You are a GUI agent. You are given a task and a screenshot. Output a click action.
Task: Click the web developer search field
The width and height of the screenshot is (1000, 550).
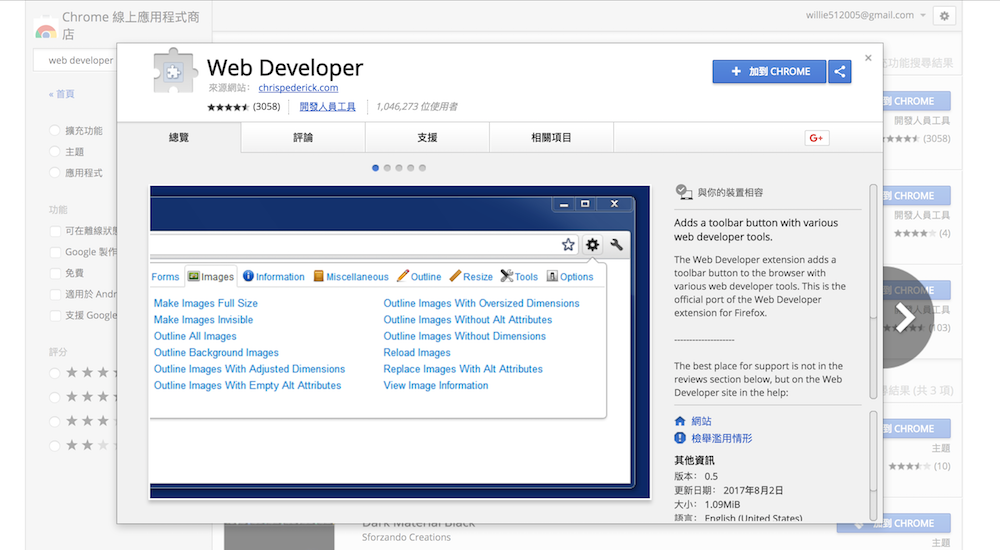75,61
